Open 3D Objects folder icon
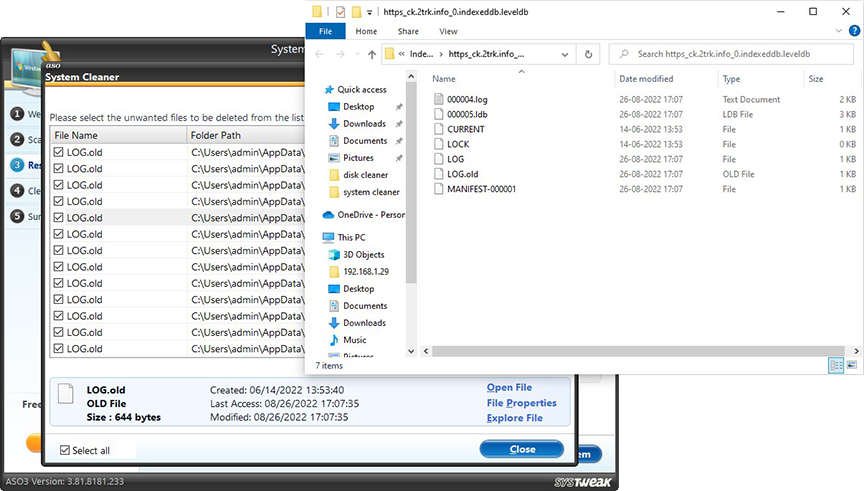Viewport: 864px width, 491px height. (334, 255)
